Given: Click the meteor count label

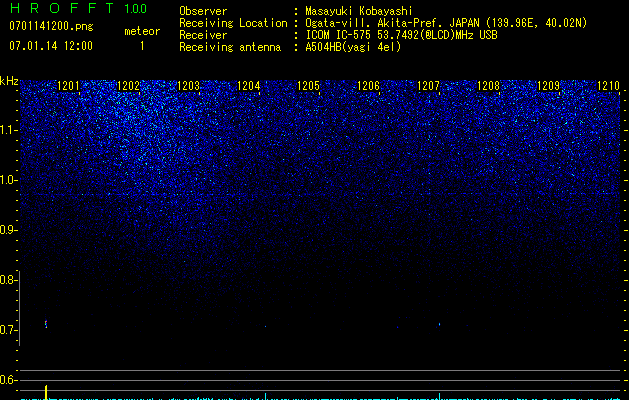Looking at the screenshot, I should coord(142,31).
